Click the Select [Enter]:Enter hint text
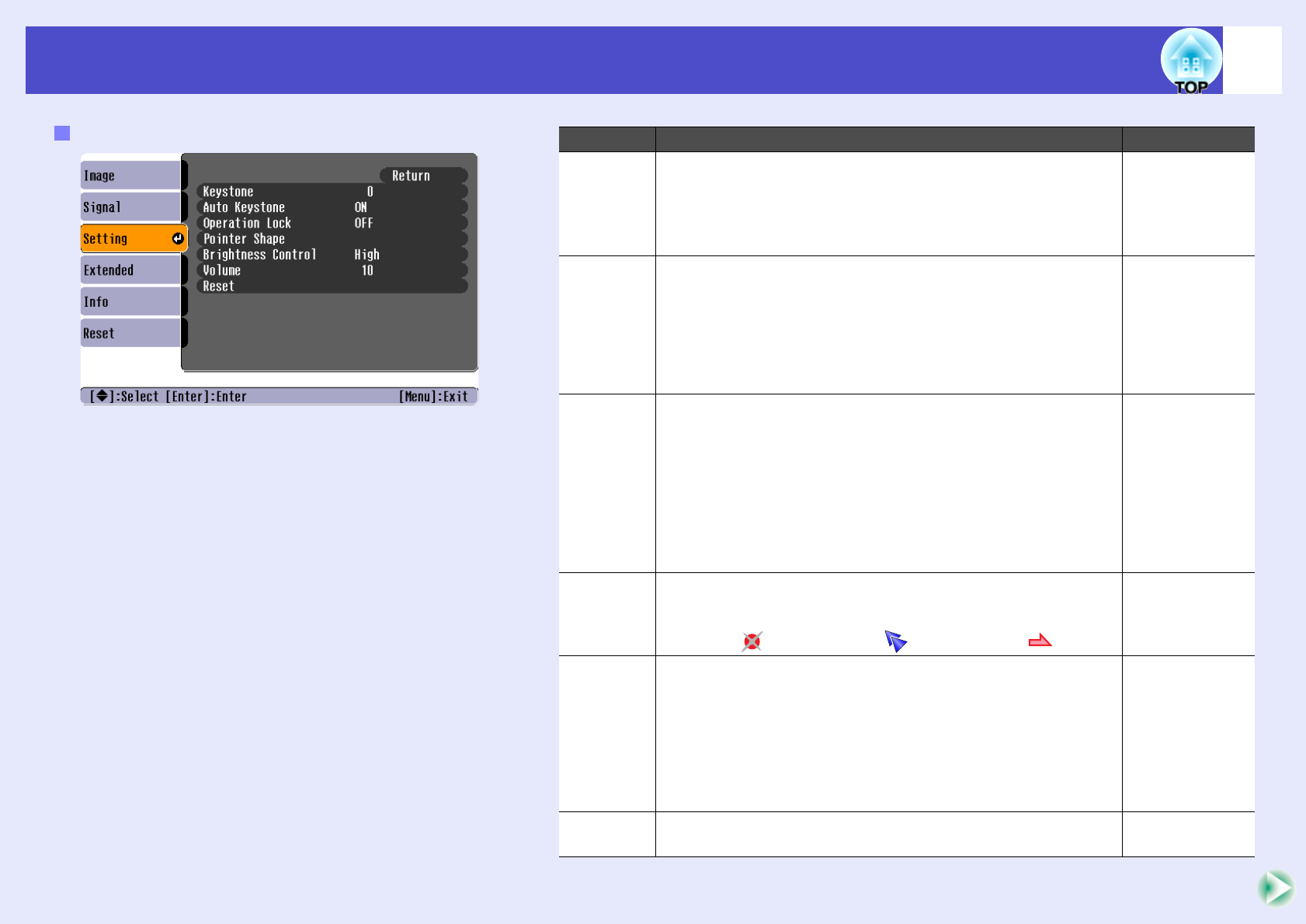 click(x=168, y=396)
